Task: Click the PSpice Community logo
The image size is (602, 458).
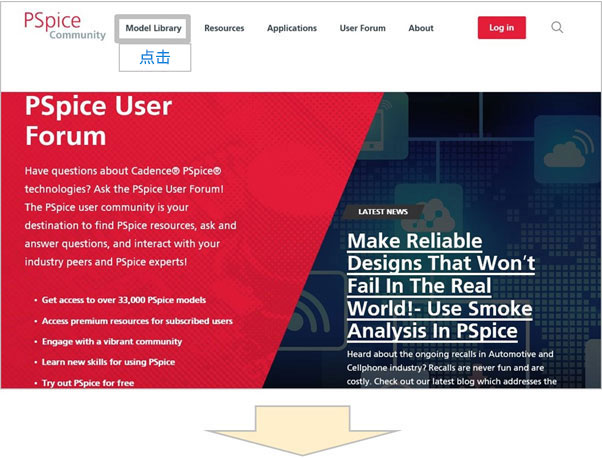Action: [x=64, y=26]
